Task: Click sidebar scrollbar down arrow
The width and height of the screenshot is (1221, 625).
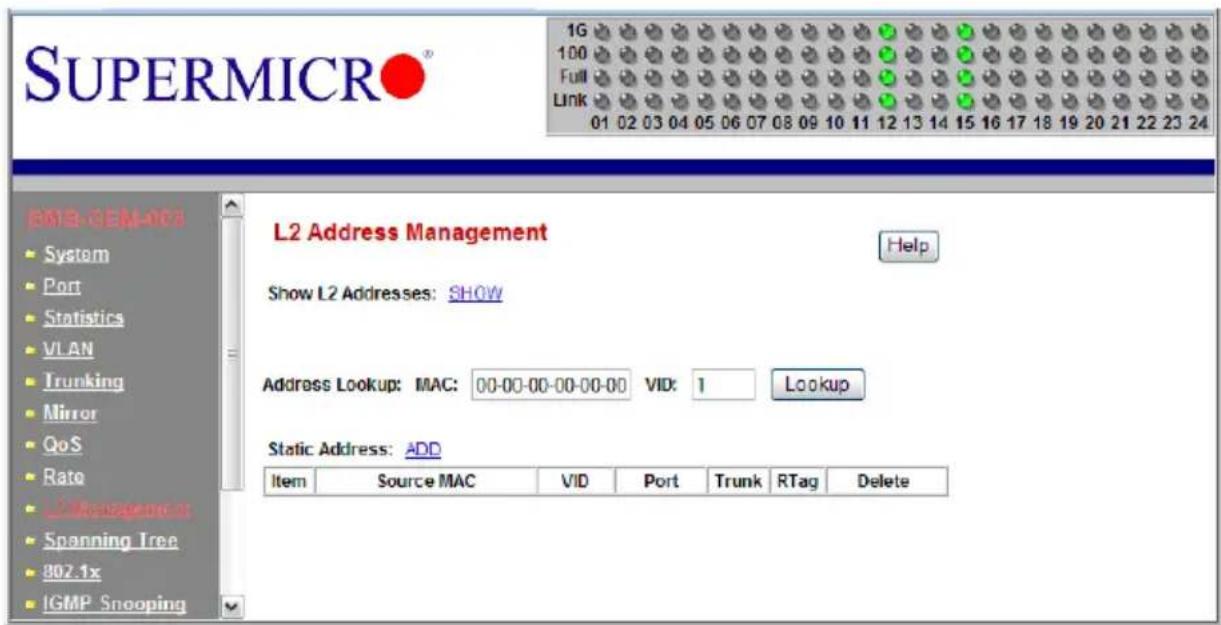Action: pyautogui.click(x=232, y=607)
